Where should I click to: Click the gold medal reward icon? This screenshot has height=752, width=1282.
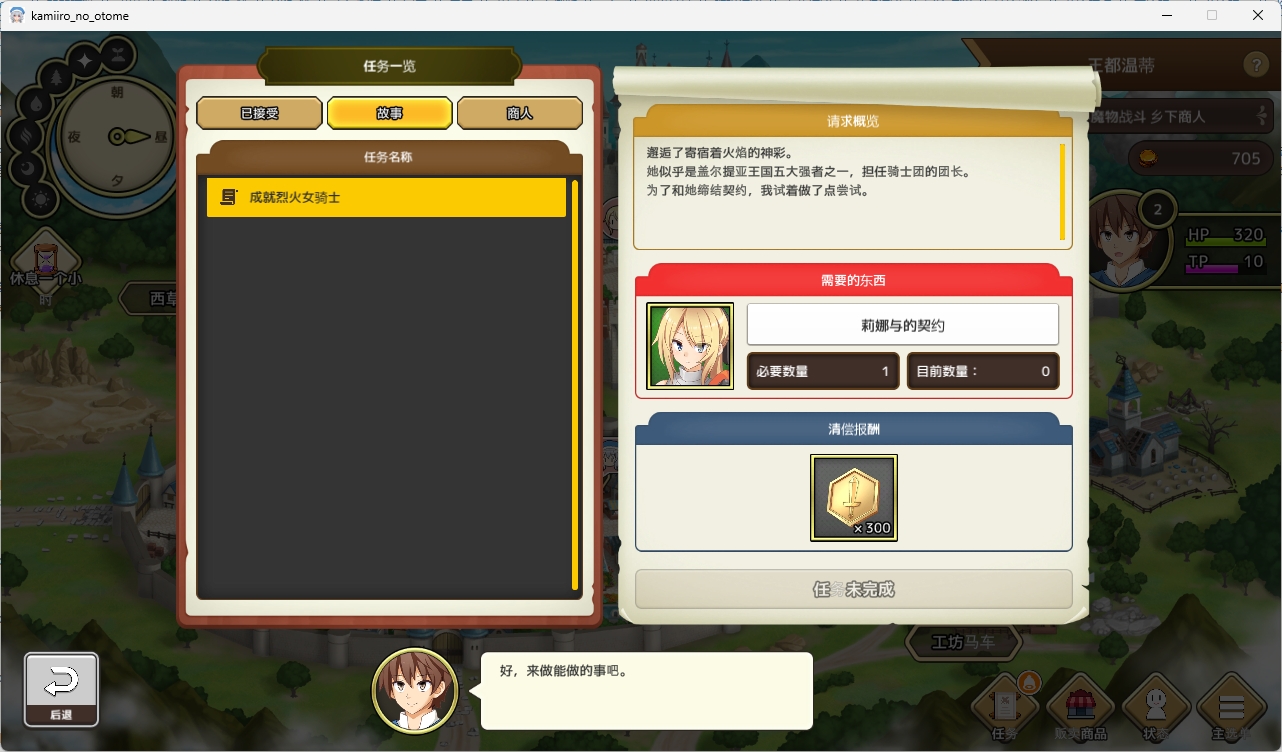click(x=854, y=498)
